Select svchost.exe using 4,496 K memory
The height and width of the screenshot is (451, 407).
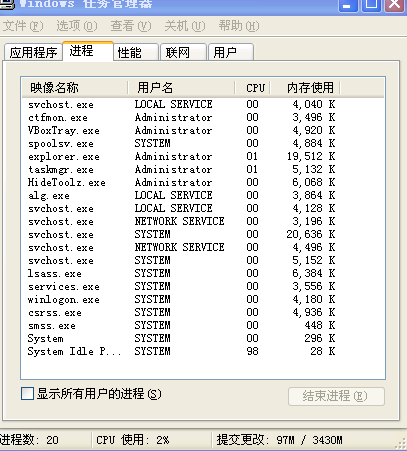click(203, 247)
